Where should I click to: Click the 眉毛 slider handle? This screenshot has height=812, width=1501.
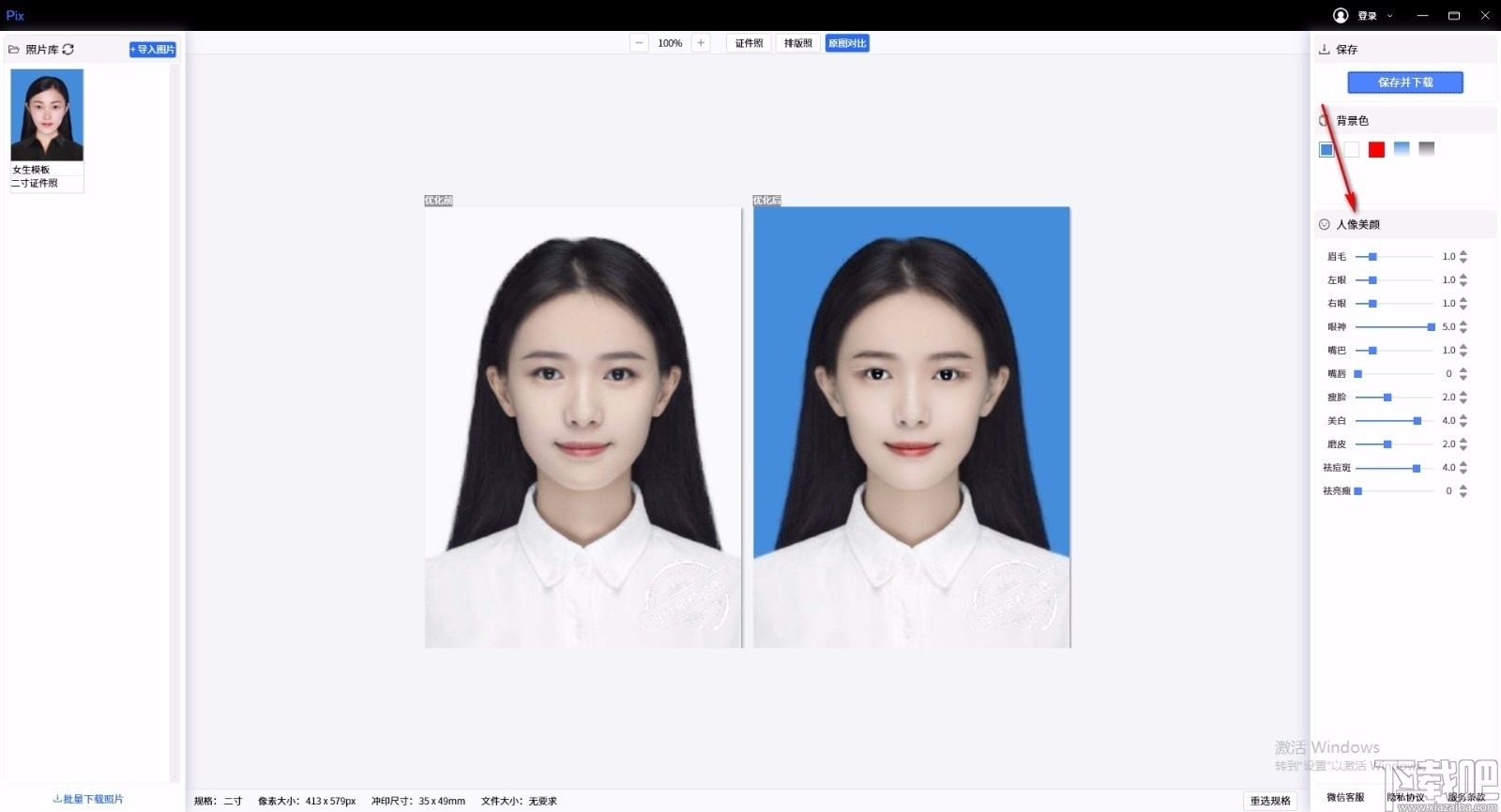(1372, 257)
